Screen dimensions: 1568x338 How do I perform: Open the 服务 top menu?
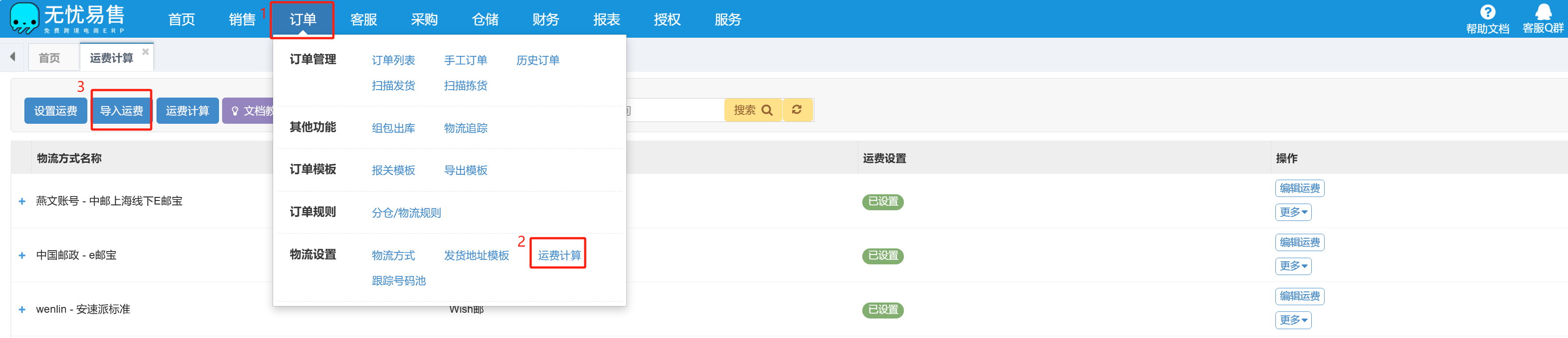(727, 20)
